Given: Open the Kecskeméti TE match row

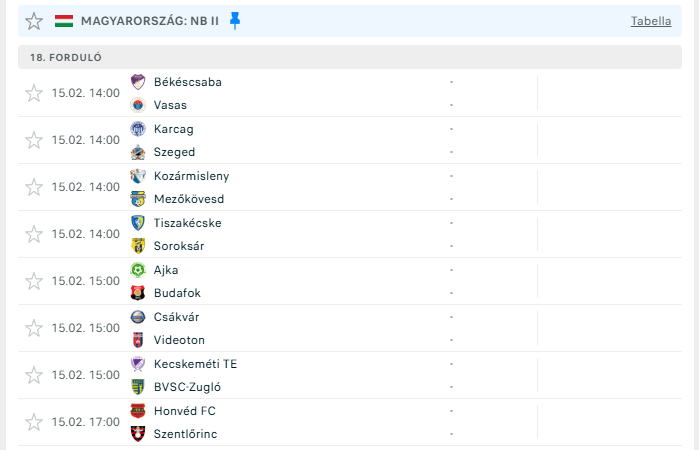Looking at the screenshot, I should click(350, 375).
